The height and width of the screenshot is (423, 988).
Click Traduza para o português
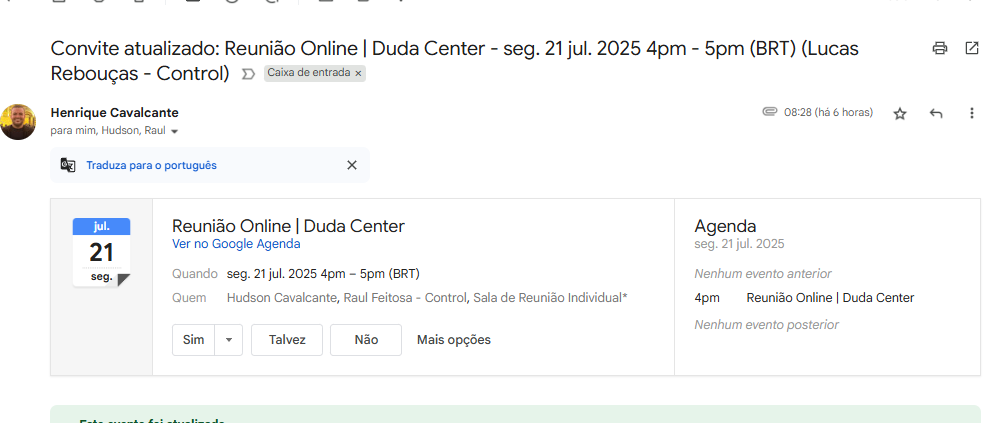[151, 165]
